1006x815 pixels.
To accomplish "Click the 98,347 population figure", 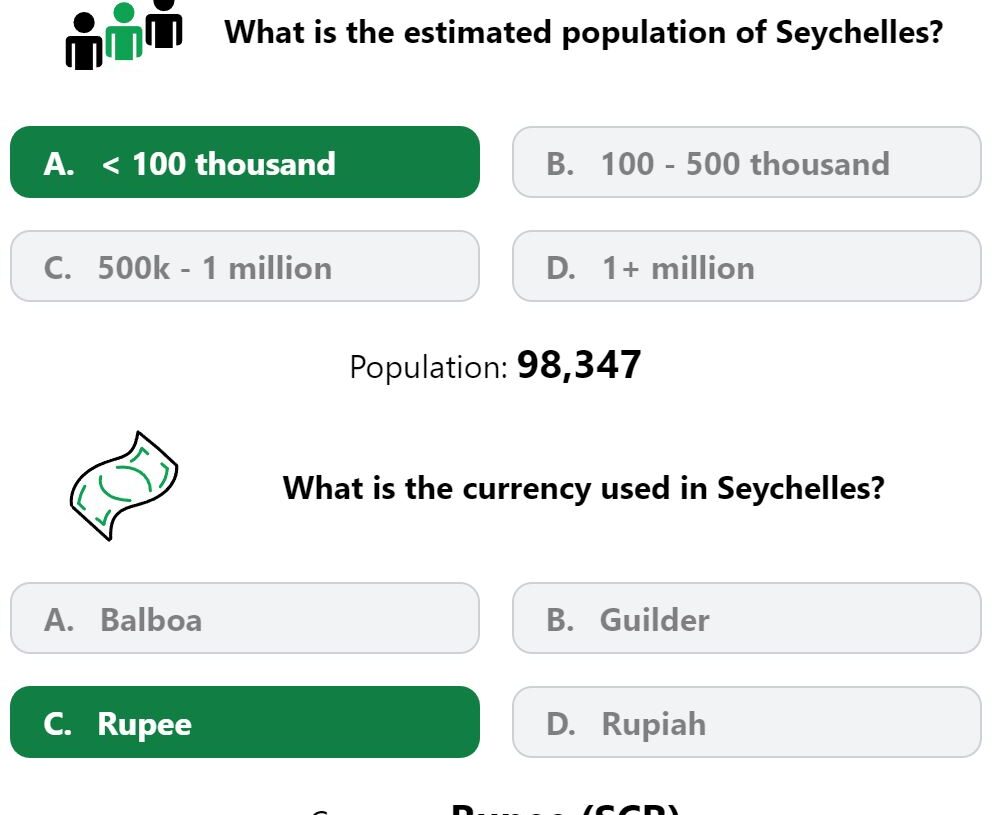I will [x=579, y=365].
